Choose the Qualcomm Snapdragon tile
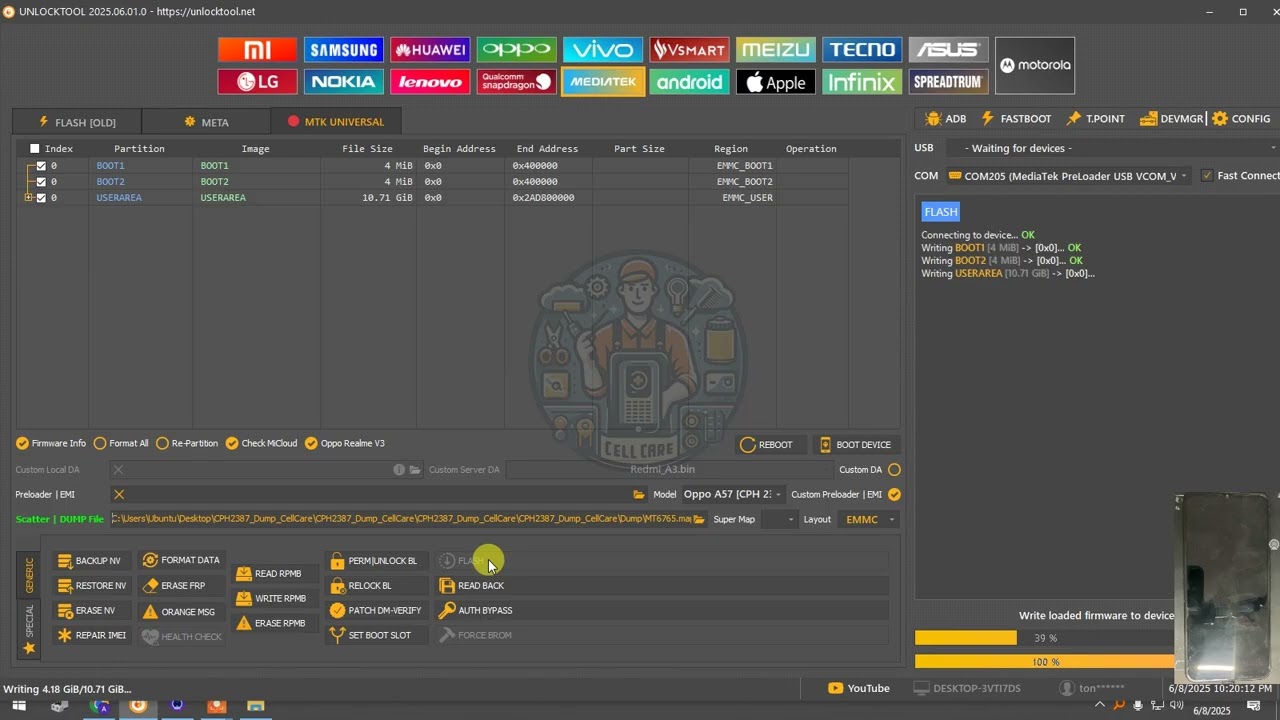 (x=516, y=82)
